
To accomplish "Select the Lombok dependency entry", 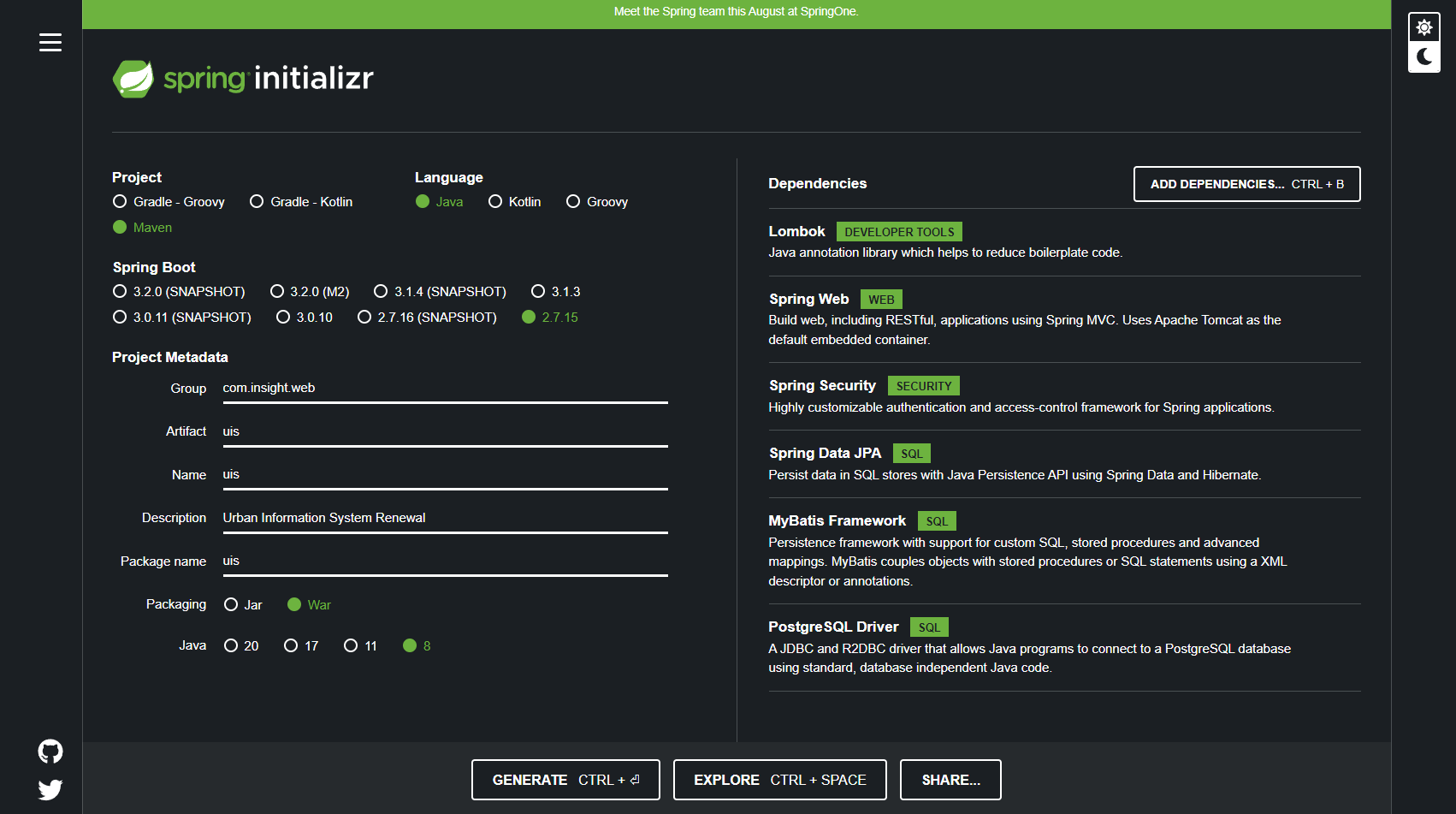I will point(1064,241).
